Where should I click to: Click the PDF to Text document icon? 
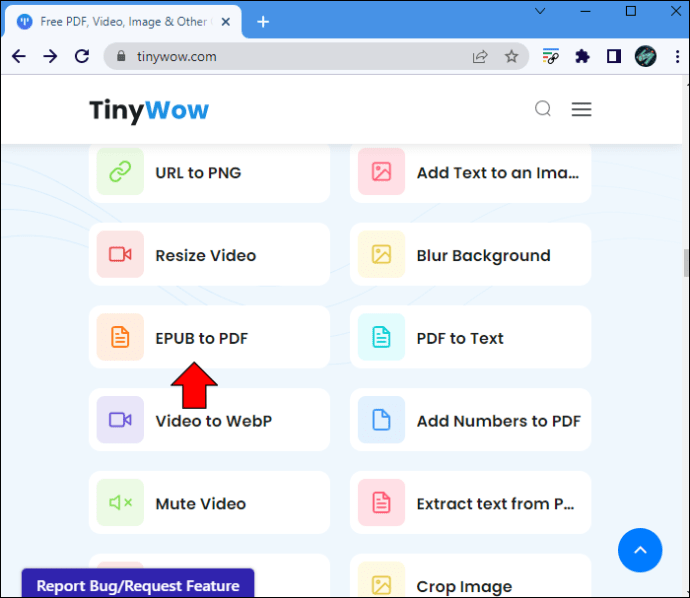pos(381,337)
